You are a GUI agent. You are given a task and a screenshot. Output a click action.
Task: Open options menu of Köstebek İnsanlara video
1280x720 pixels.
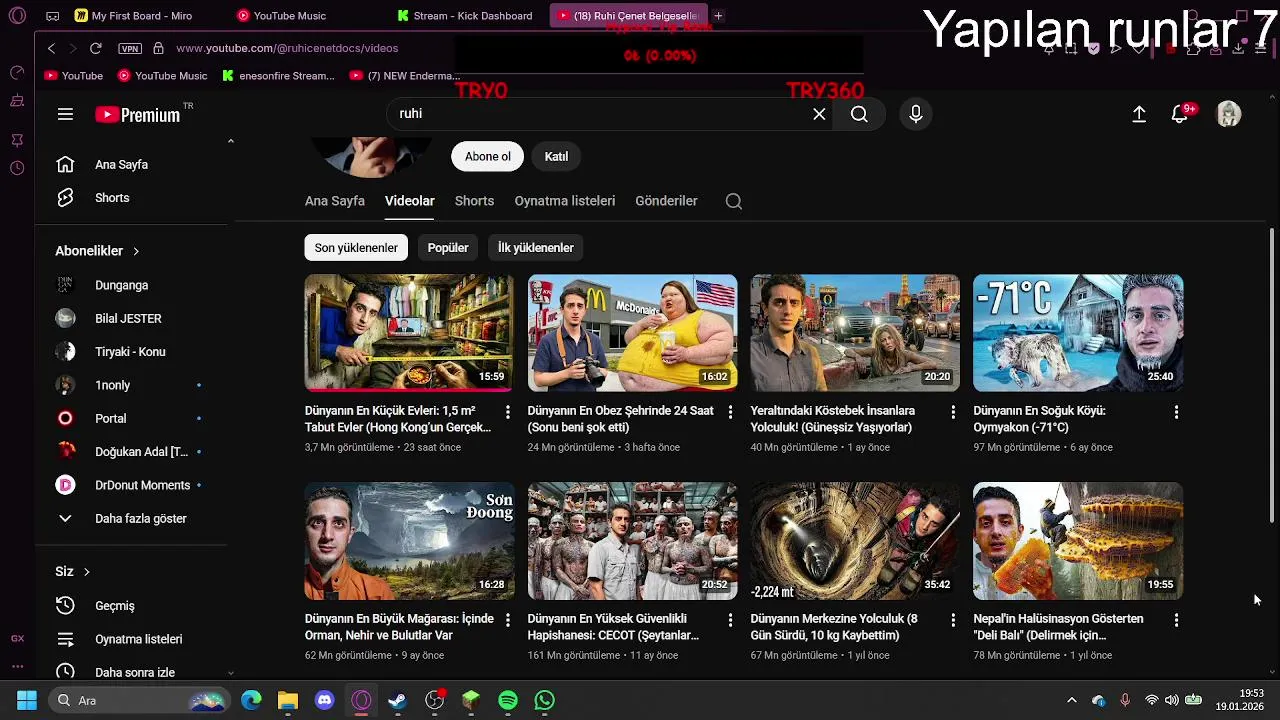point(953,412)
